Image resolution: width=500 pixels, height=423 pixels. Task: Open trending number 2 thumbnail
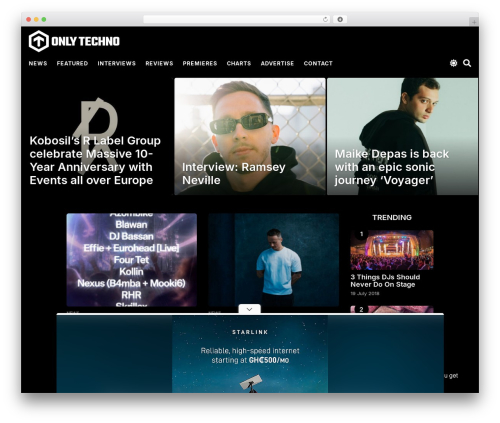pyautogui.click(x=392, y=309)
